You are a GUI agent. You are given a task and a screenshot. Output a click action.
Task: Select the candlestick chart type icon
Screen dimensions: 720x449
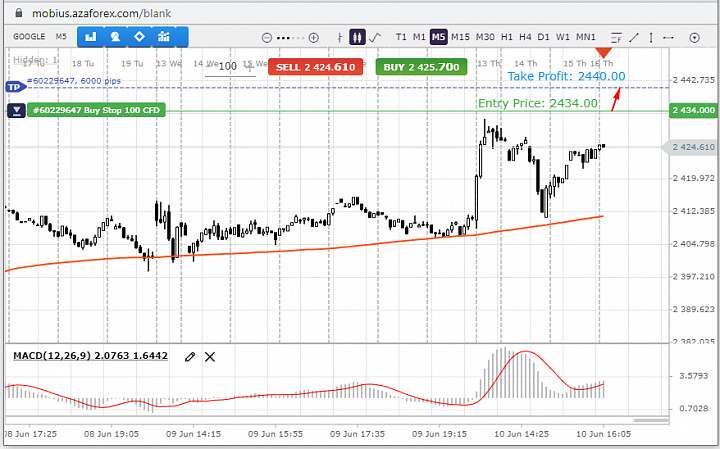357,37
